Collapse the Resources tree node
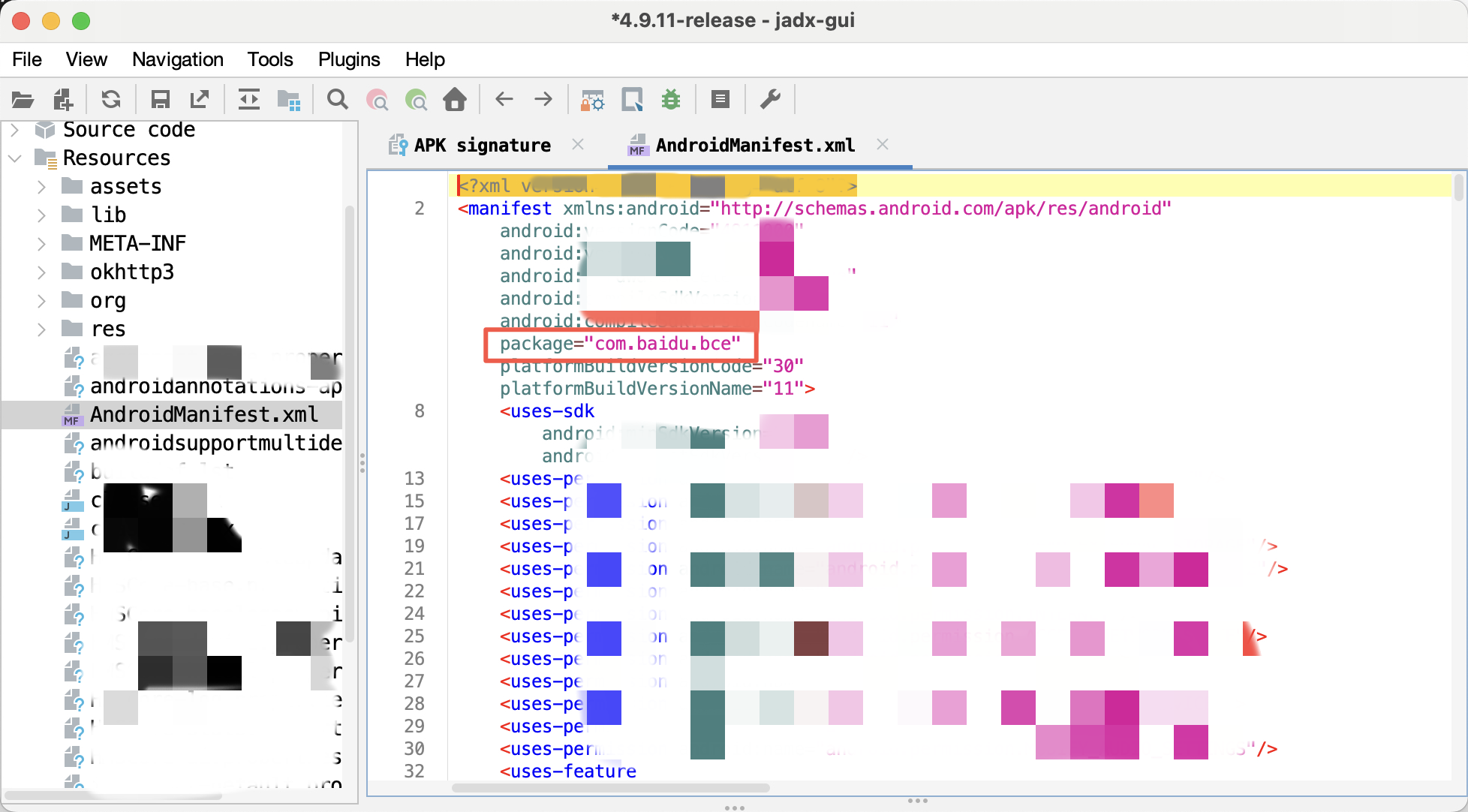 [14, 158]
